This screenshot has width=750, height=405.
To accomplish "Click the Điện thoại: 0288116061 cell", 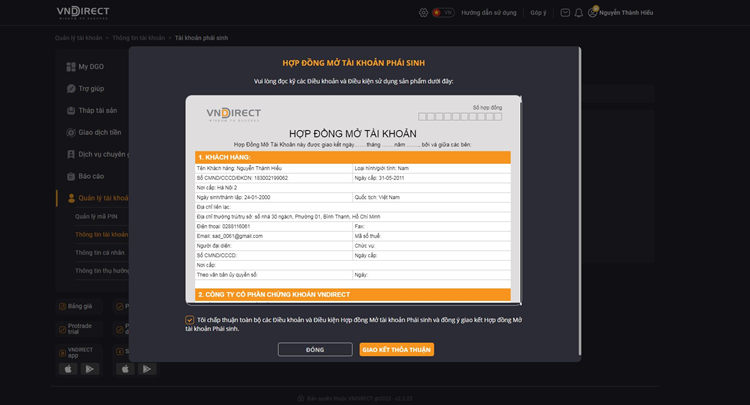I will pyautogui.click(x=274, y=227).
